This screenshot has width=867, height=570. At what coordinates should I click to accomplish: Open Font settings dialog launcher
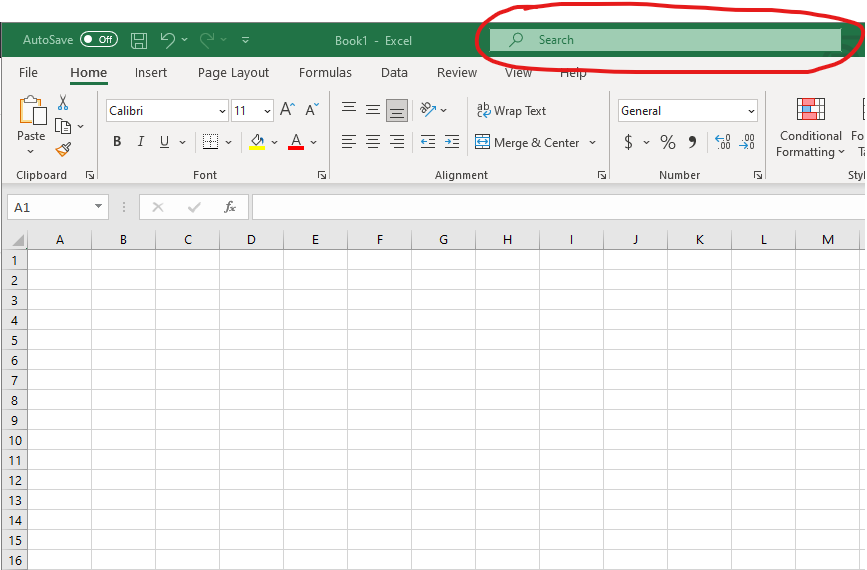(x=322, y=175)
